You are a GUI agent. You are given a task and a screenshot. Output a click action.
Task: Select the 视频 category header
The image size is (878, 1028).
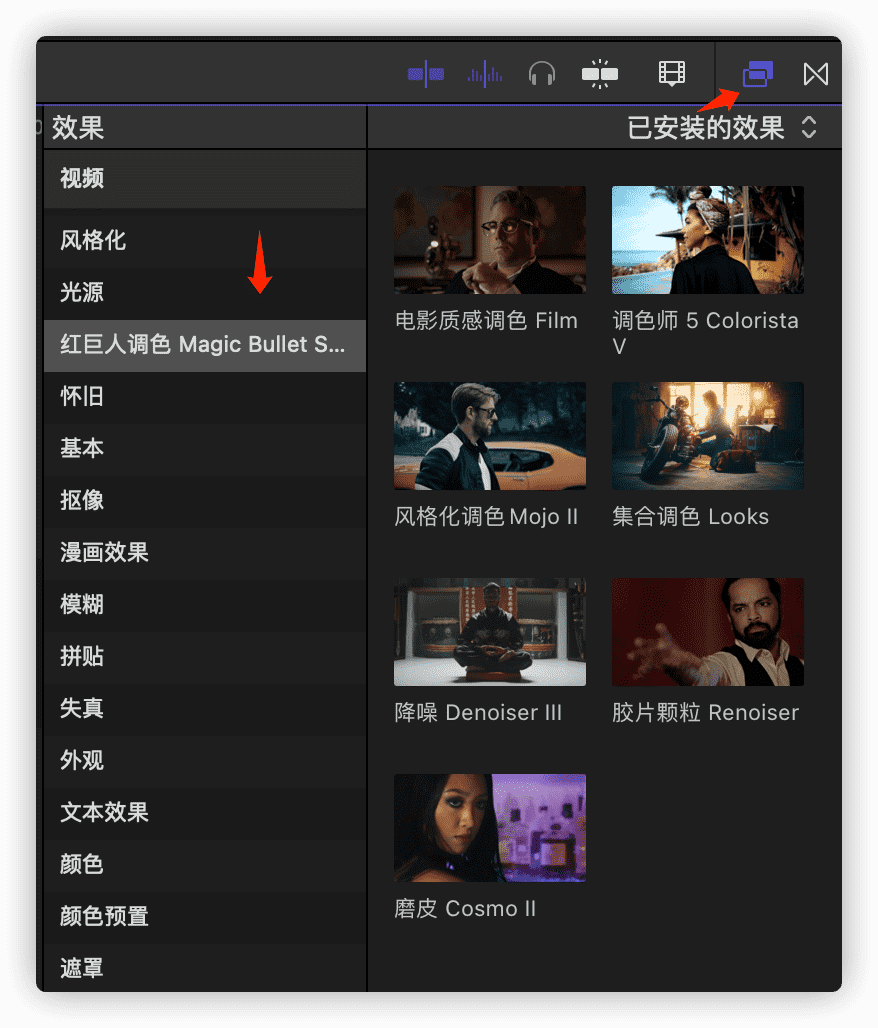205,178
